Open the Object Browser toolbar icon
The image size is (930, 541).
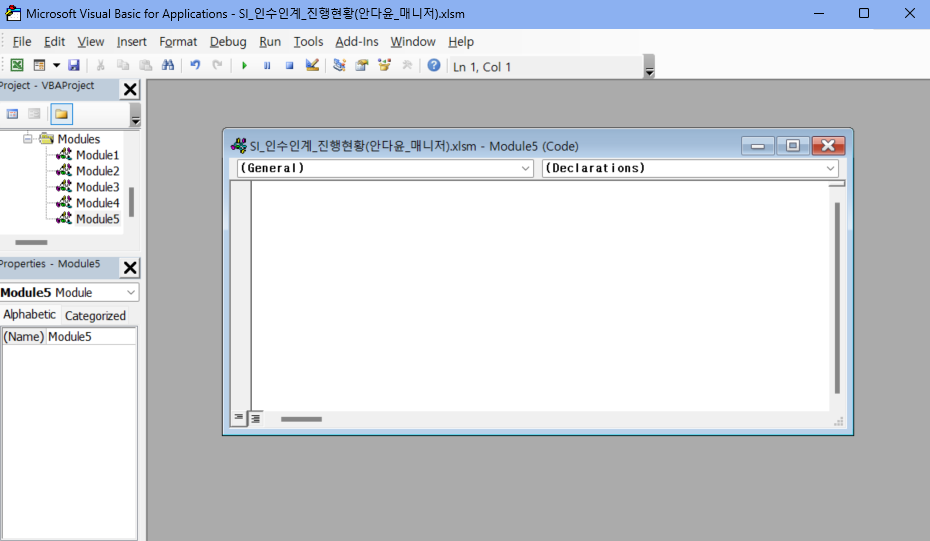pos(384,65)
